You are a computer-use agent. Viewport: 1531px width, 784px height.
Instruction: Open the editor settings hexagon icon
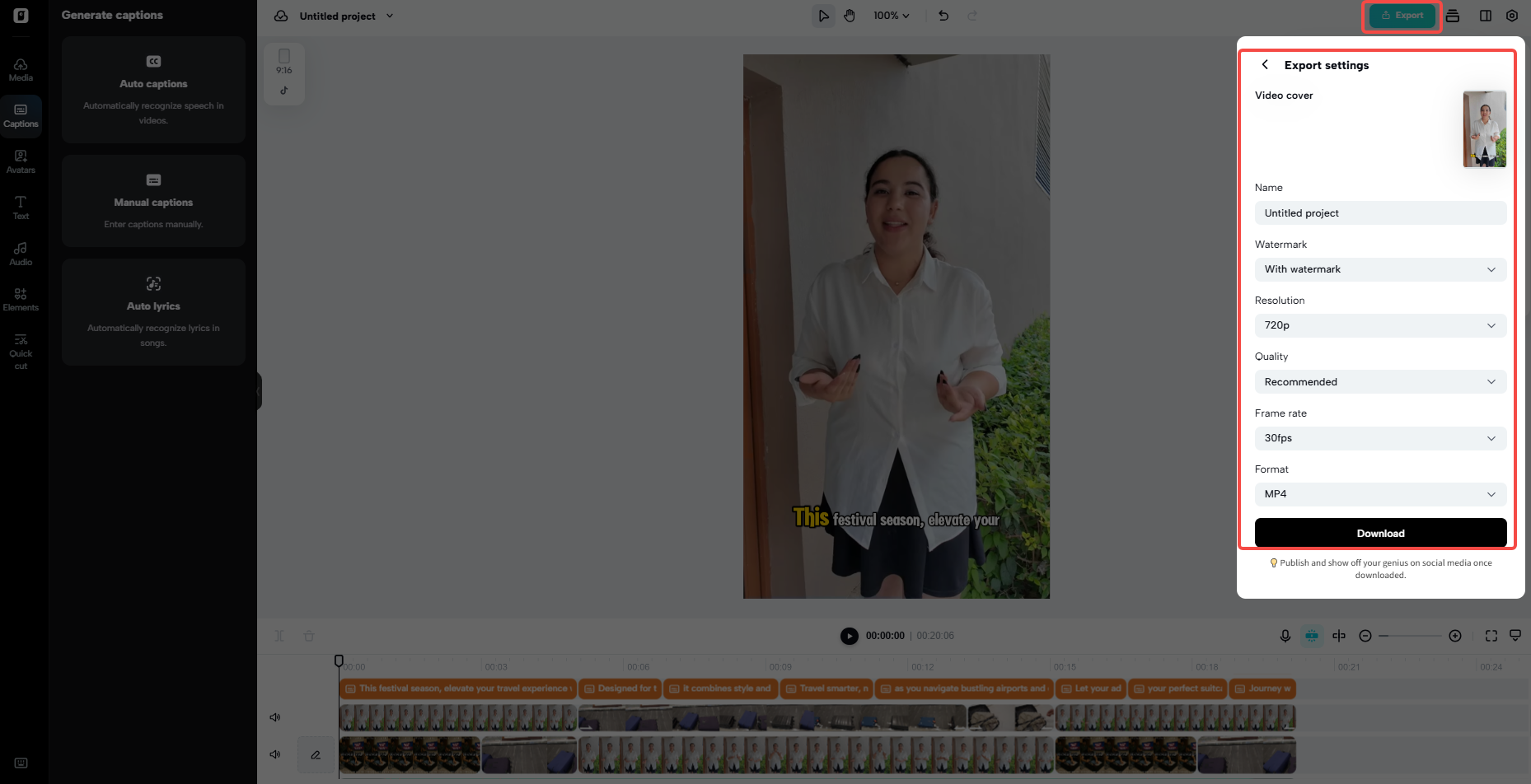pos(1512,16)
